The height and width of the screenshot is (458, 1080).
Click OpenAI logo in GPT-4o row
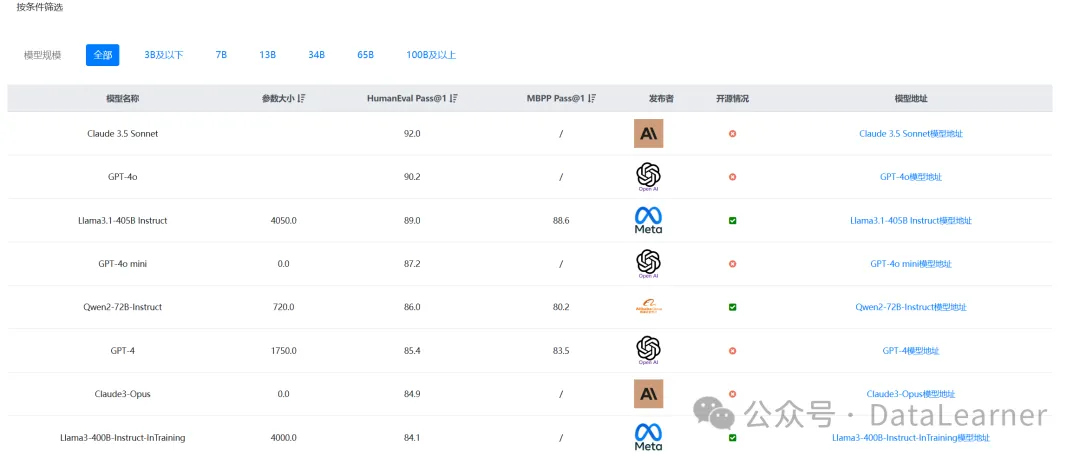point(648,177)
